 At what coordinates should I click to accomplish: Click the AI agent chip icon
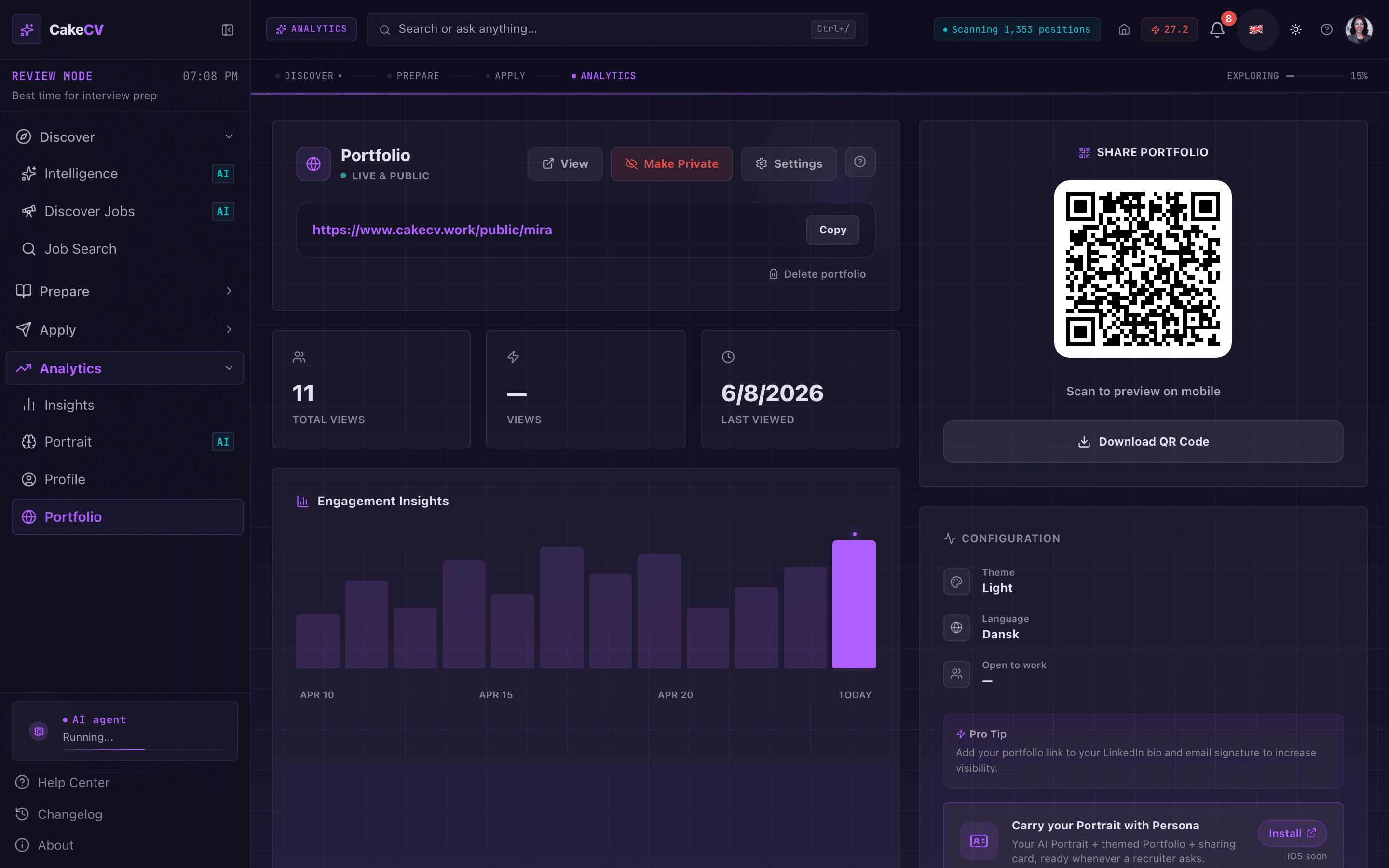pos(39,732)
